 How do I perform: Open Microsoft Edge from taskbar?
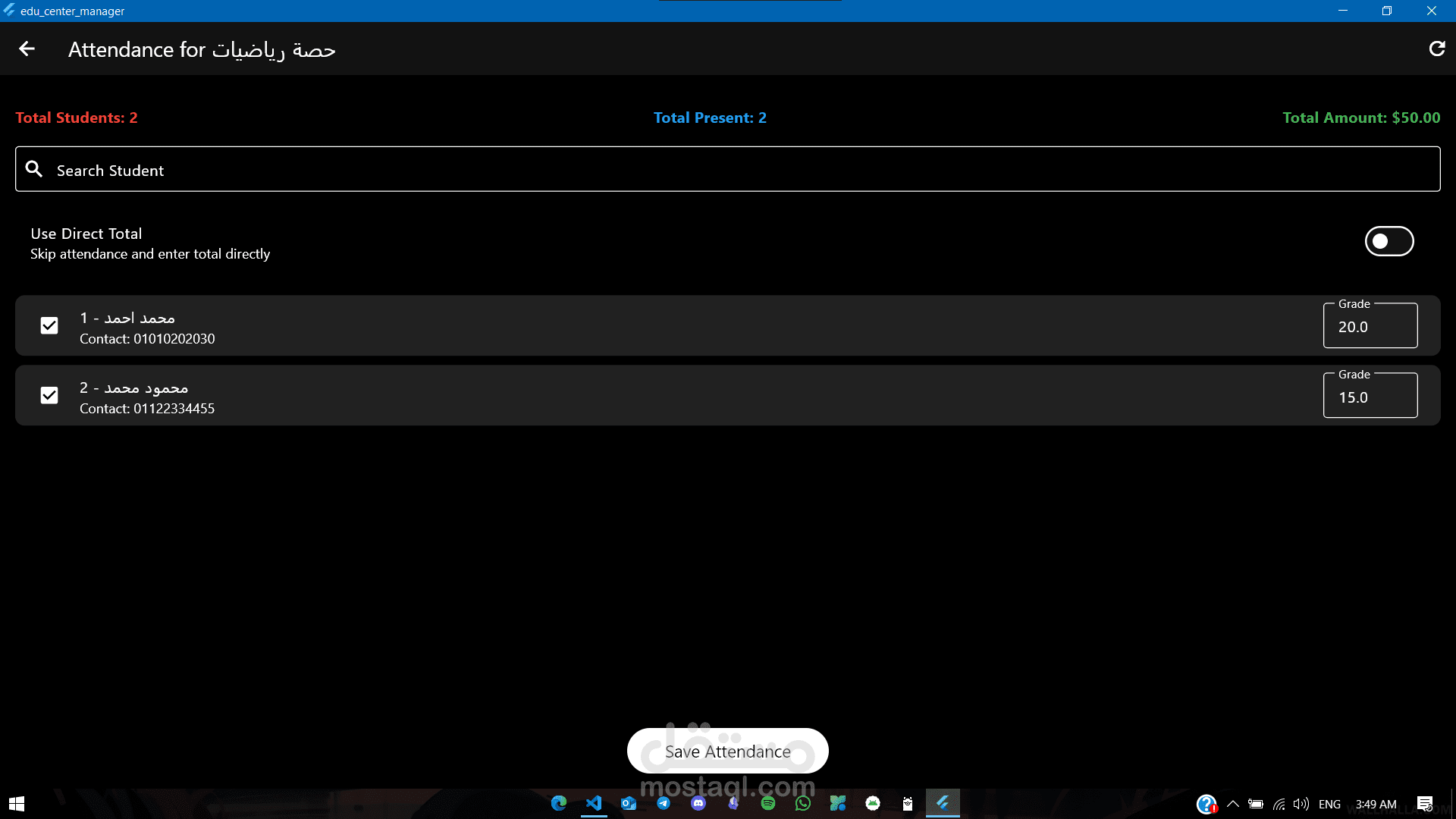[559, 804]
